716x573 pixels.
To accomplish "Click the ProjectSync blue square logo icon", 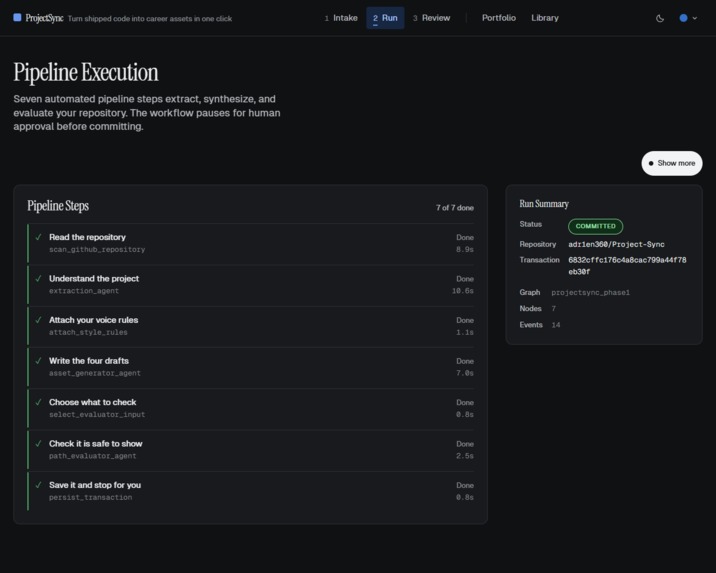I will tap(17, 17).
